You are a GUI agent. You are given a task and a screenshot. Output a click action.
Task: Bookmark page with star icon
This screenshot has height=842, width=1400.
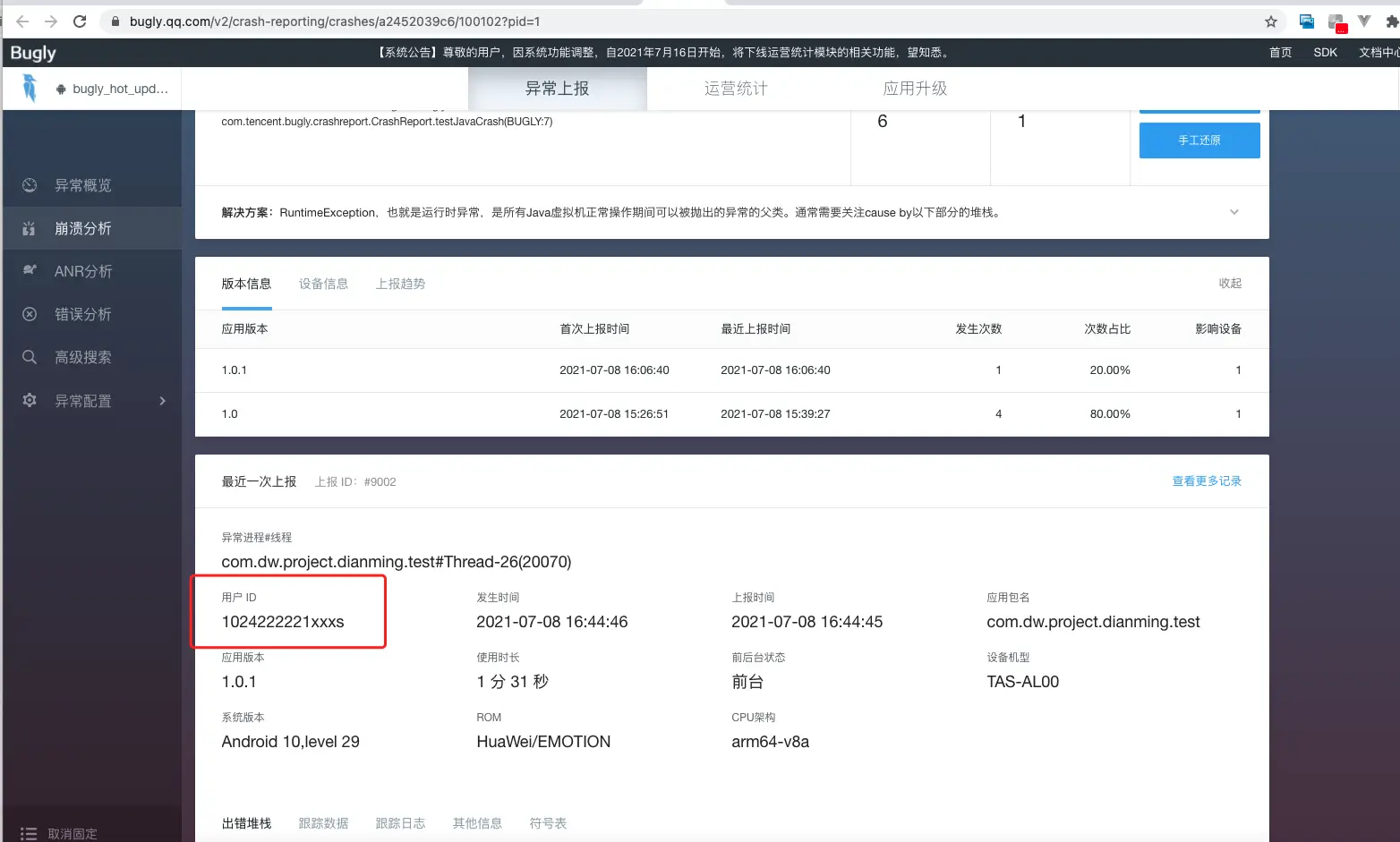point(1270,21)
